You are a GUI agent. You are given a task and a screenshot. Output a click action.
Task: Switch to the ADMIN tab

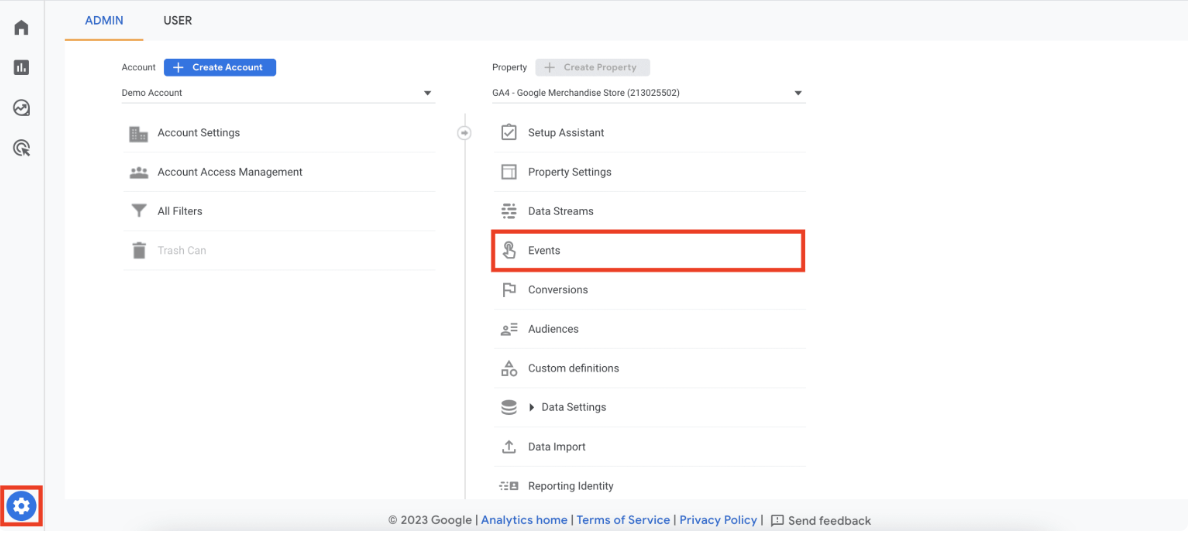coord(105,20)
